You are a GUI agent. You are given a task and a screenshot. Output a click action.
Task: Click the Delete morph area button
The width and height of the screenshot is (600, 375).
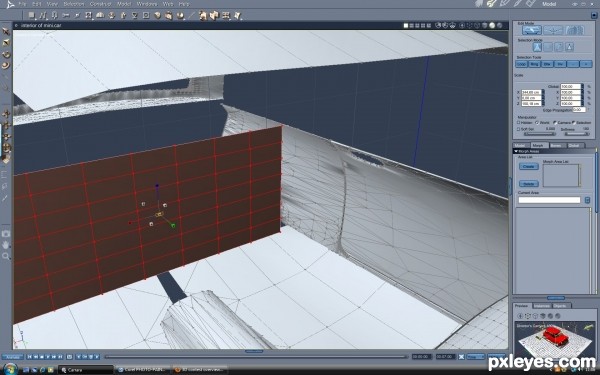(x=528, y=184)
